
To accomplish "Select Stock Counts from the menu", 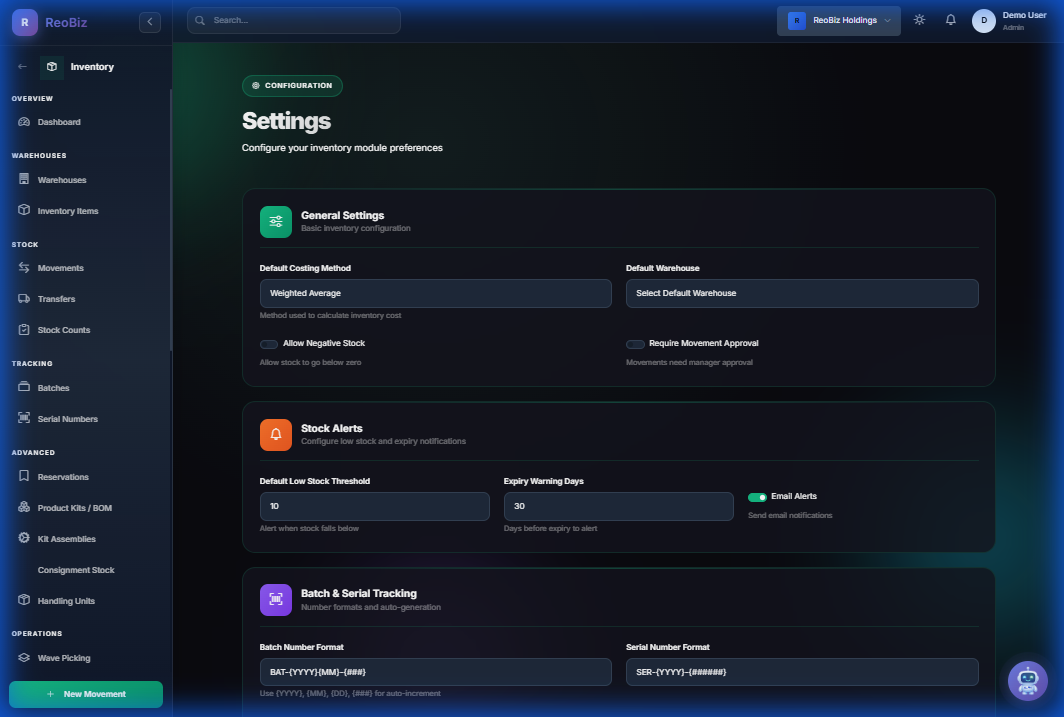I will coord(64,329).
